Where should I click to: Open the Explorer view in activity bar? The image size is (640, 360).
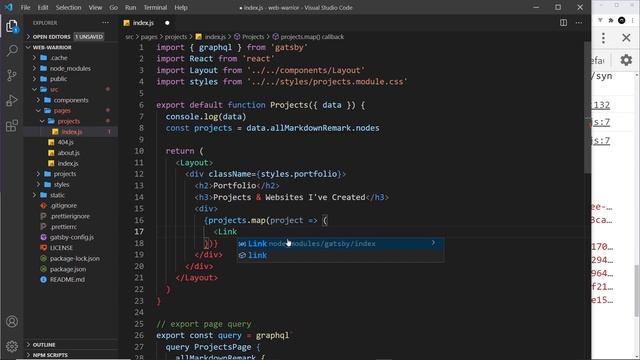click(x=12, y=27)
